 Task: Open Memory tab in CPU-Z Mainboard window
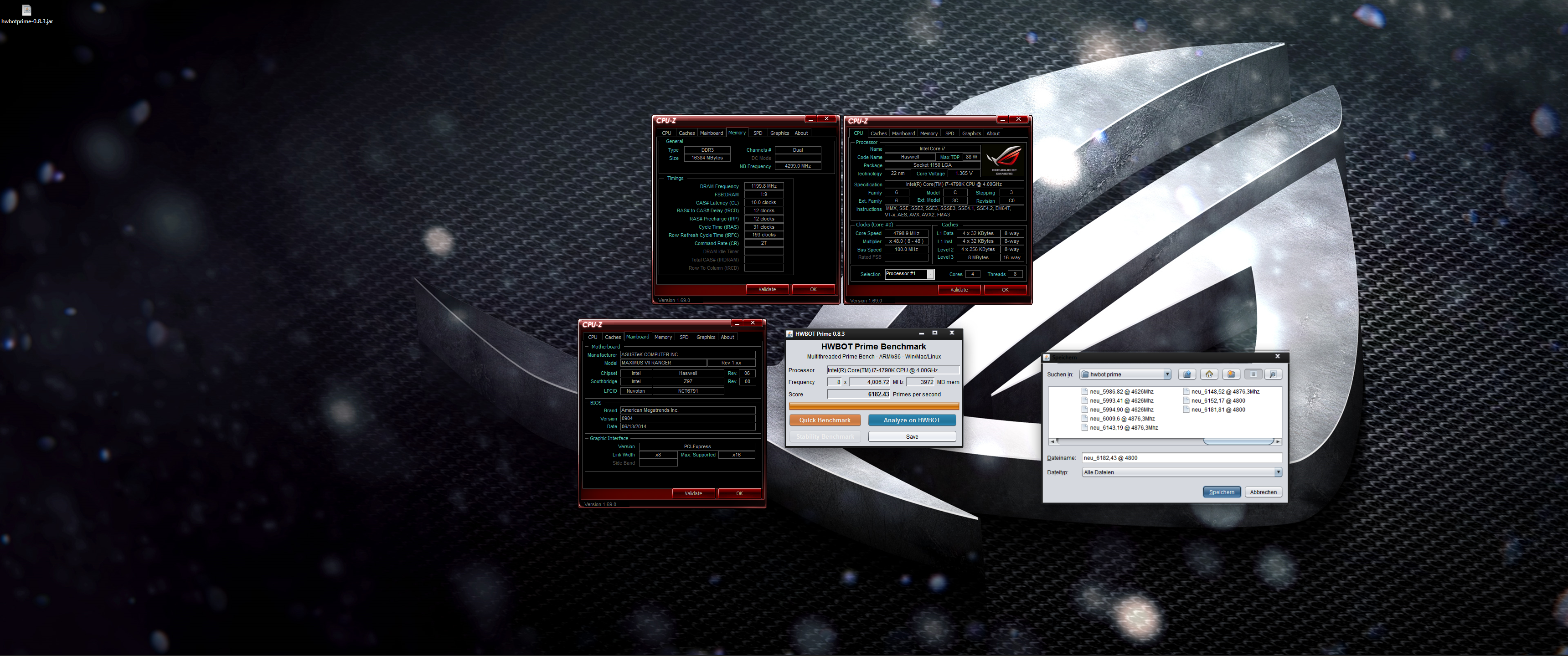(663, 337)
